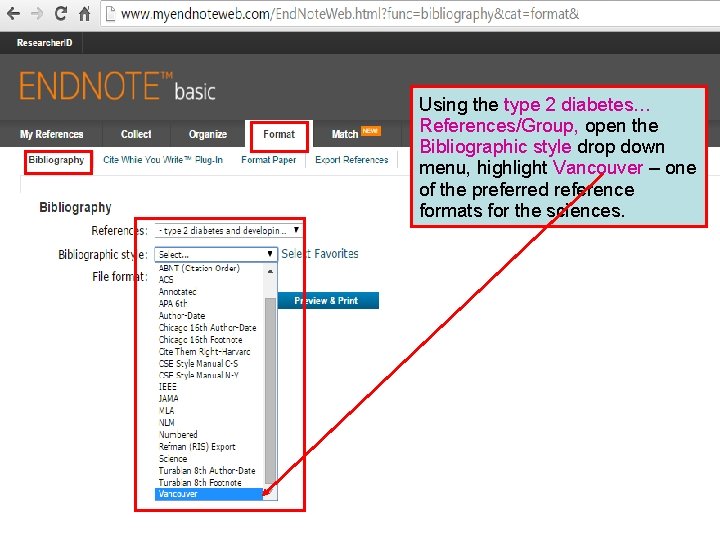Select the highlighted Vancouver style
This screenshot has width=720, height=540.
pos(209,494)
